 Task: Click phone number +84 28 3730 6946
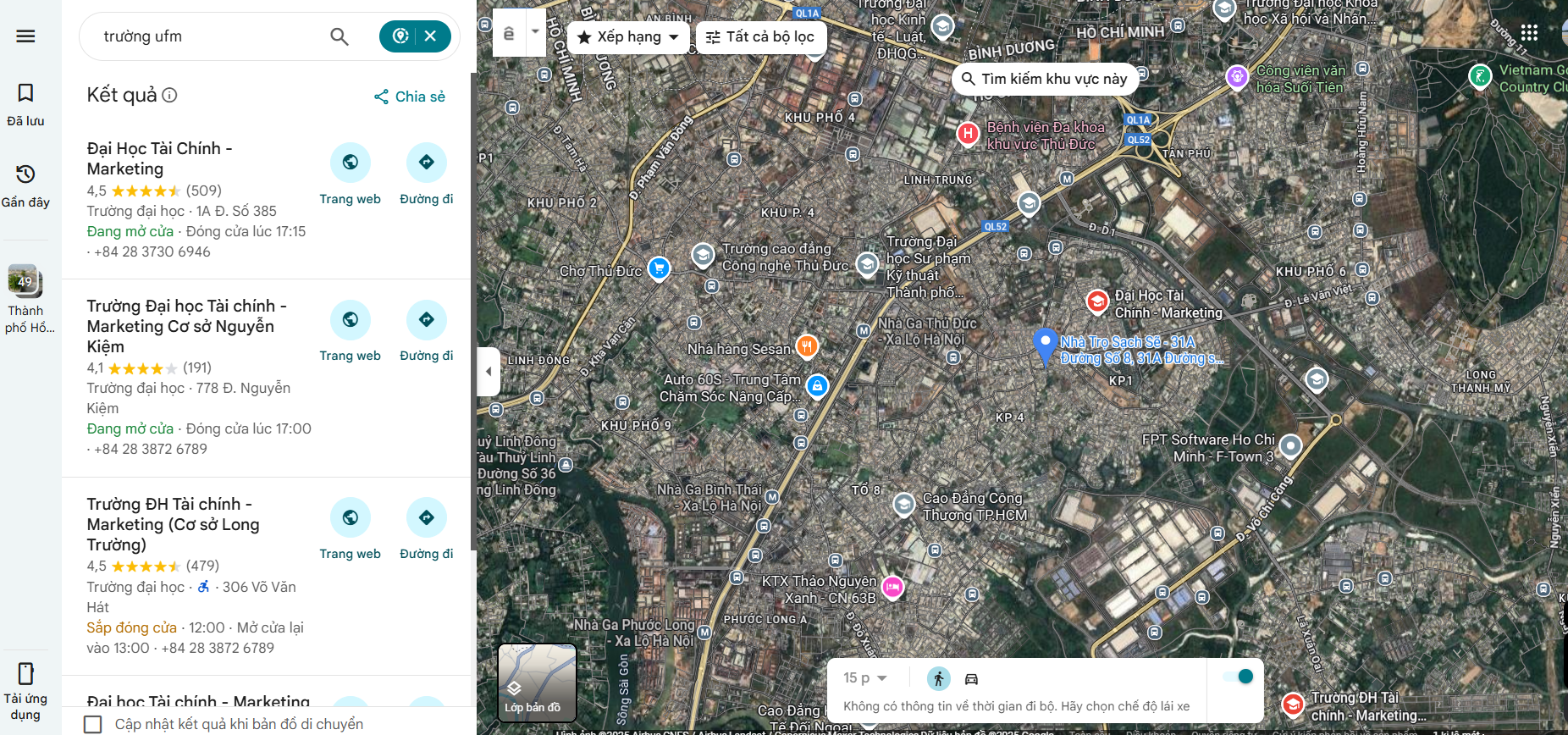[x=152, y=251]
